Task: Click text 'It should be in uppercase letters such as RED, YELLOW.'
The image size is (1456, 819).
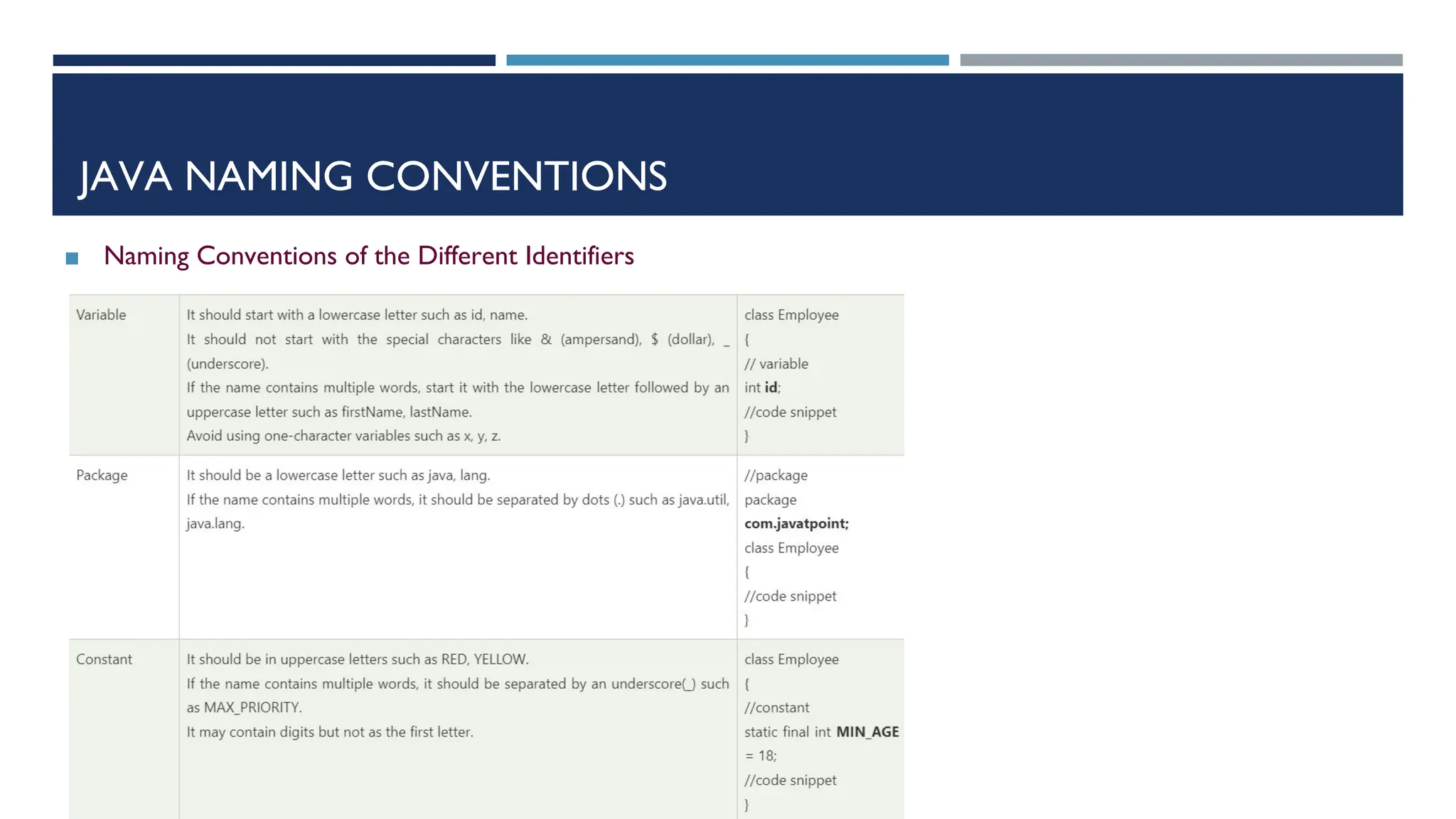Action: point(358,659)
